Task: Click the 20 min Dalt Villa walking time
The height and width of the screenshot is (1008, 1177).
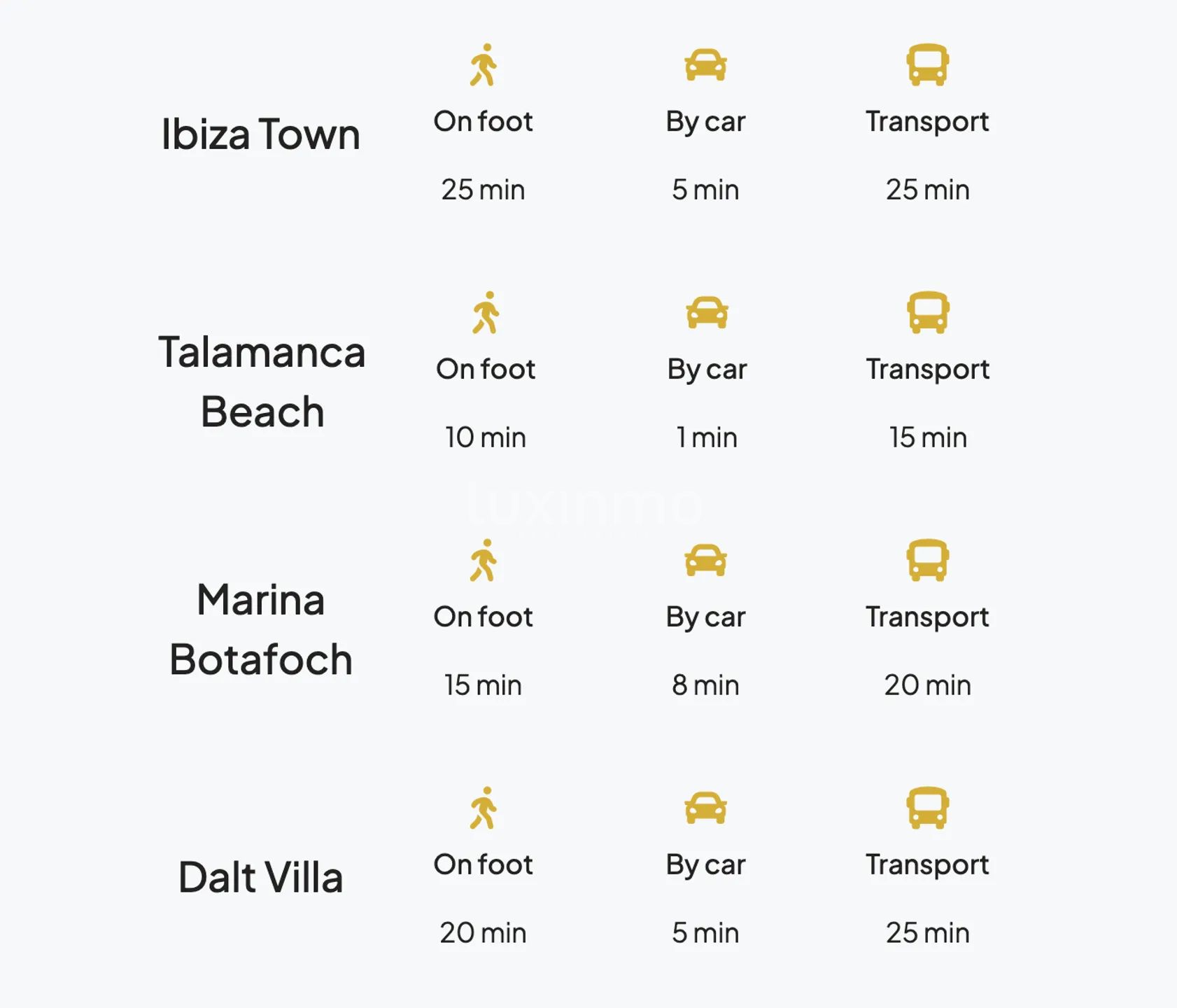Action: point(483,933)
